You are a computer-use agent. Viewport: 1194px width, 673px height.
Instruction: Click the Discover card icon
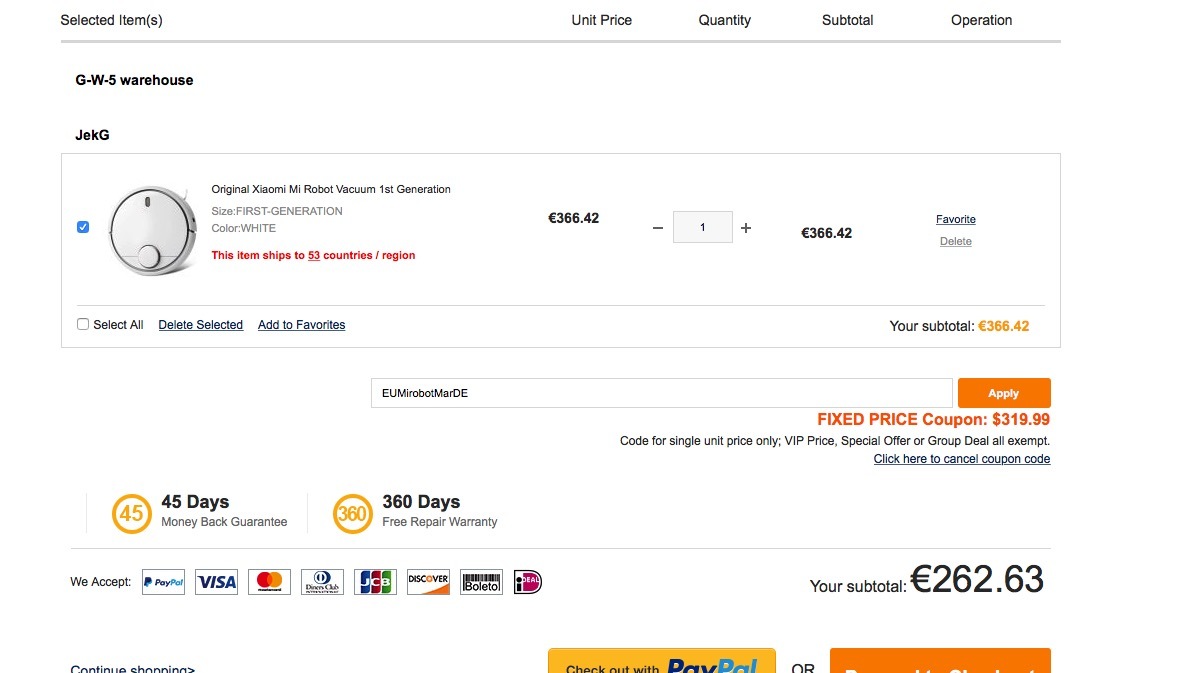(x=428, y=582)
